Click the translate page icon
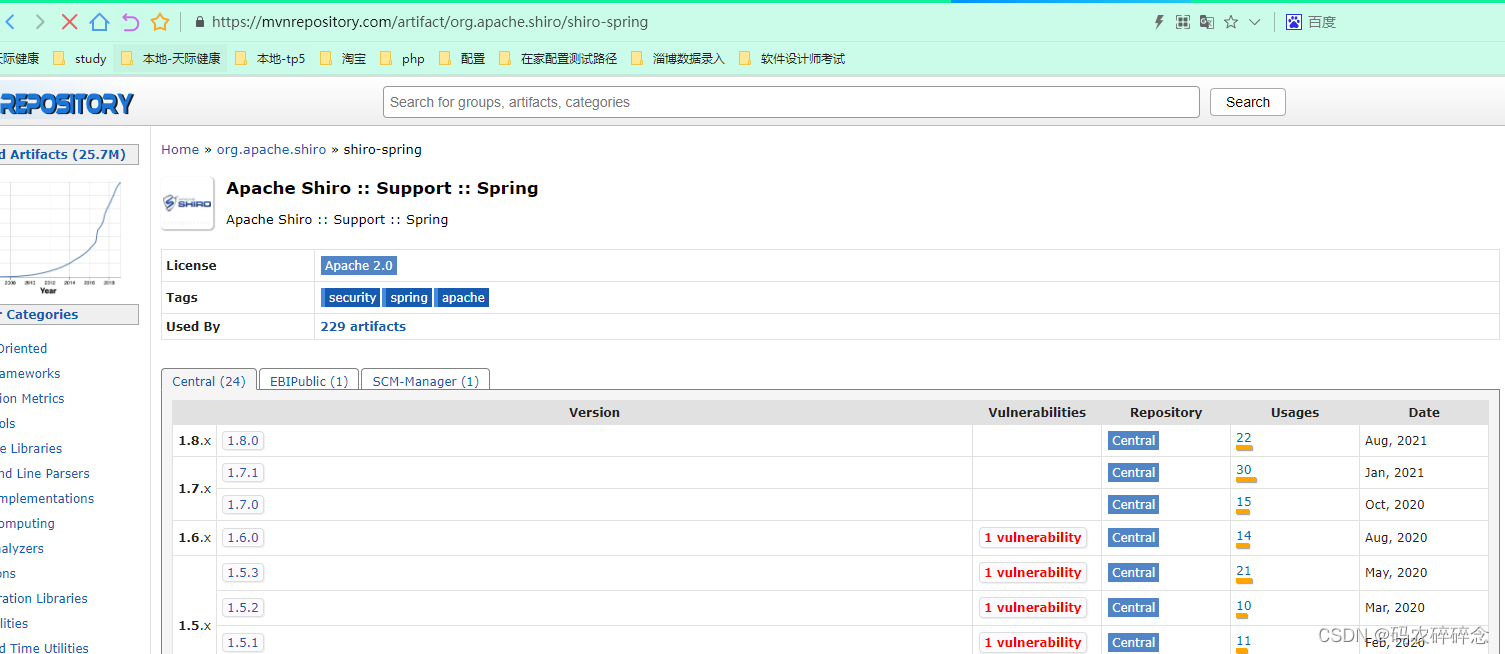This screenshot has height=654, width=1505. click(1207, 22)
